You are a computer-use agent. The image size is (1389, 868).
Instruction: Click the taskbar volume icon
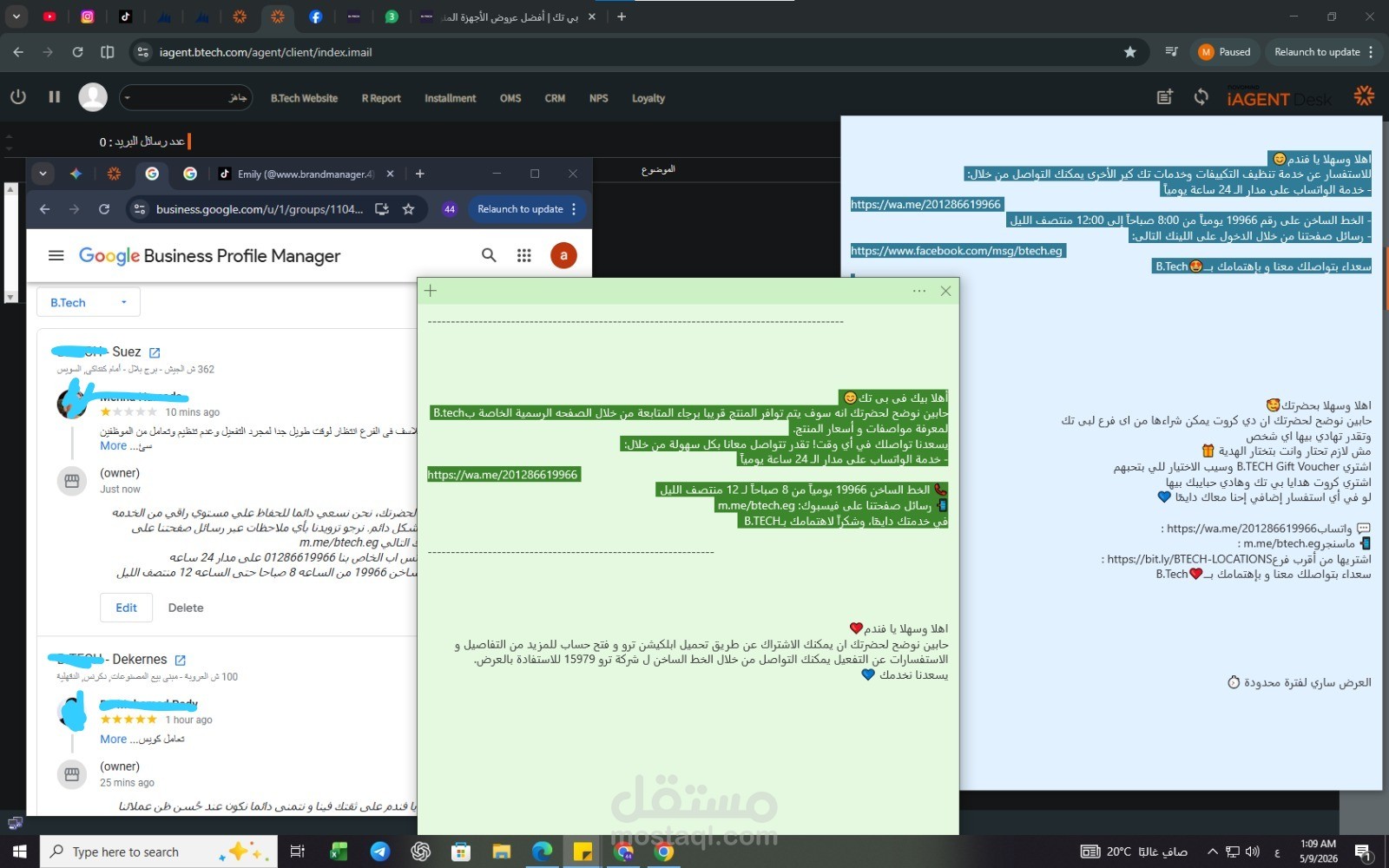1251,852
